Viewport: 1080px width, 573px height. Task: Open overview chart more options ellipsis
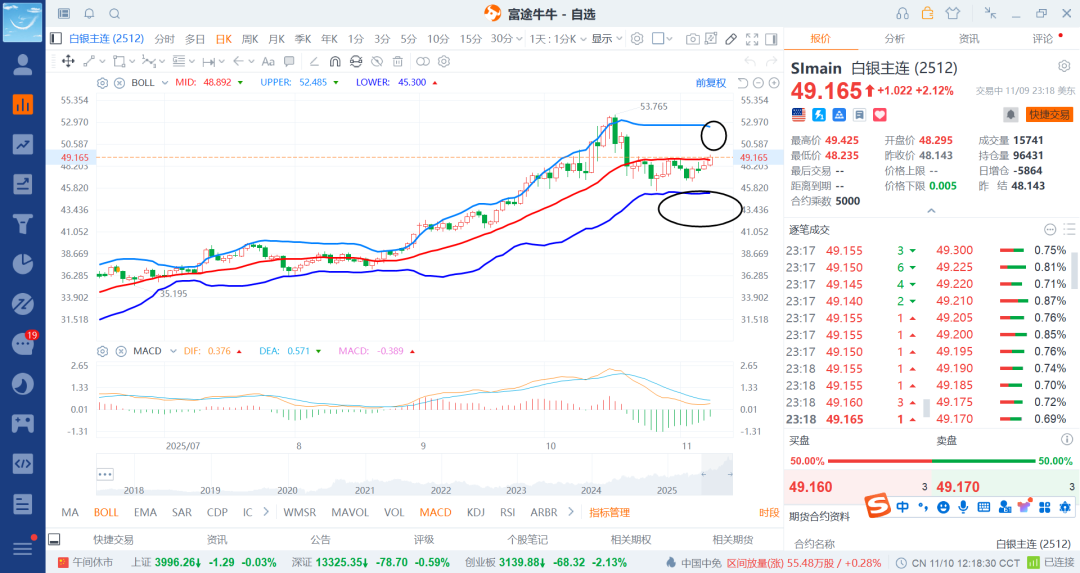tap(105, 475)
